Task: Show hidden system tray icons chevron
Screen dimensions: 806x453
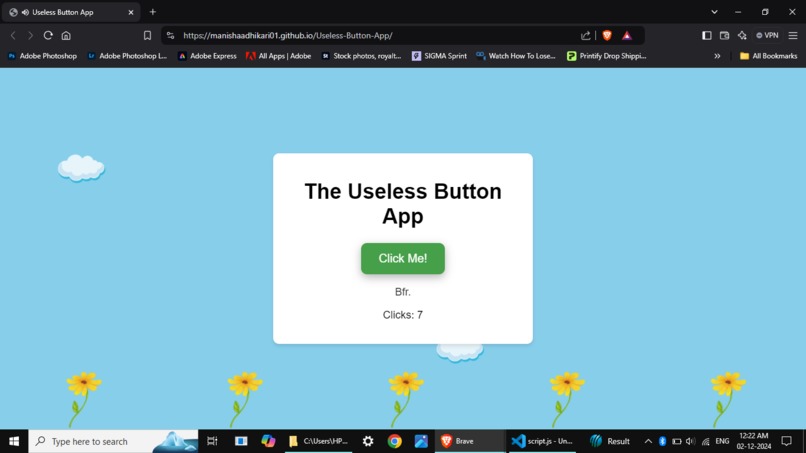Action: click(648, 441)
